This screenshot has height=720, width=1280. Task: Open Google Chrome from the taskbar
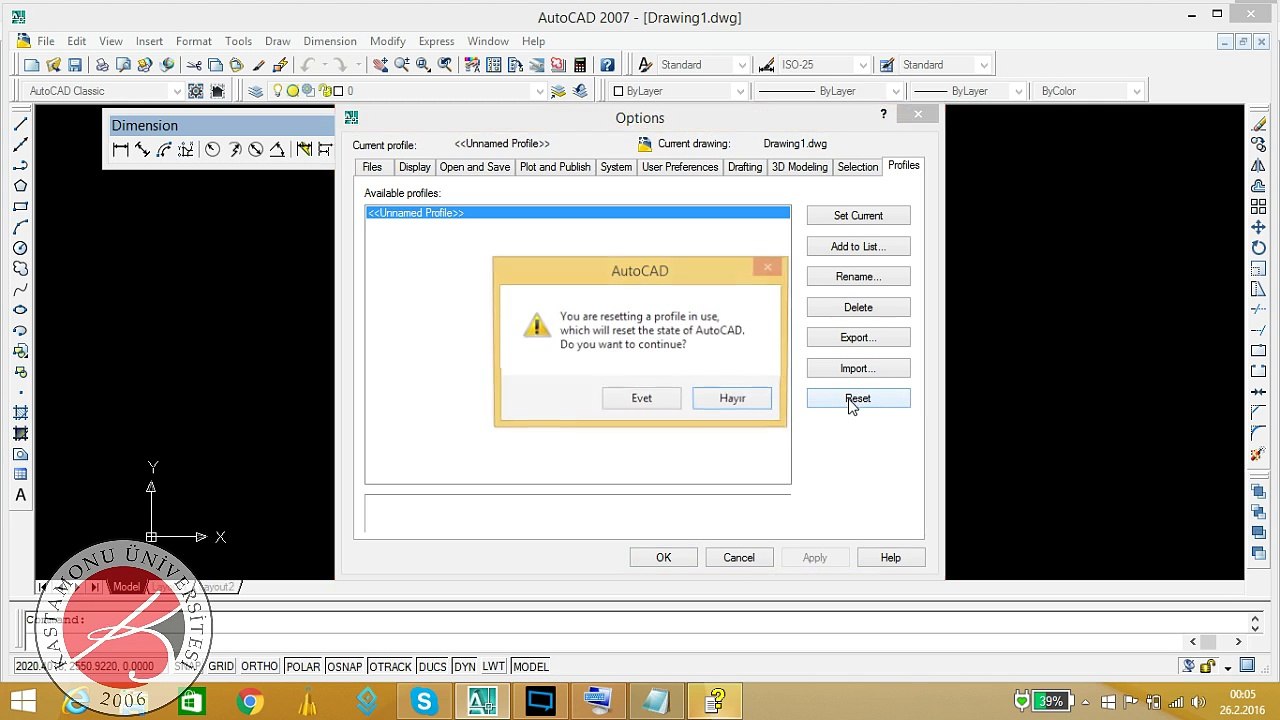[250, 701]
